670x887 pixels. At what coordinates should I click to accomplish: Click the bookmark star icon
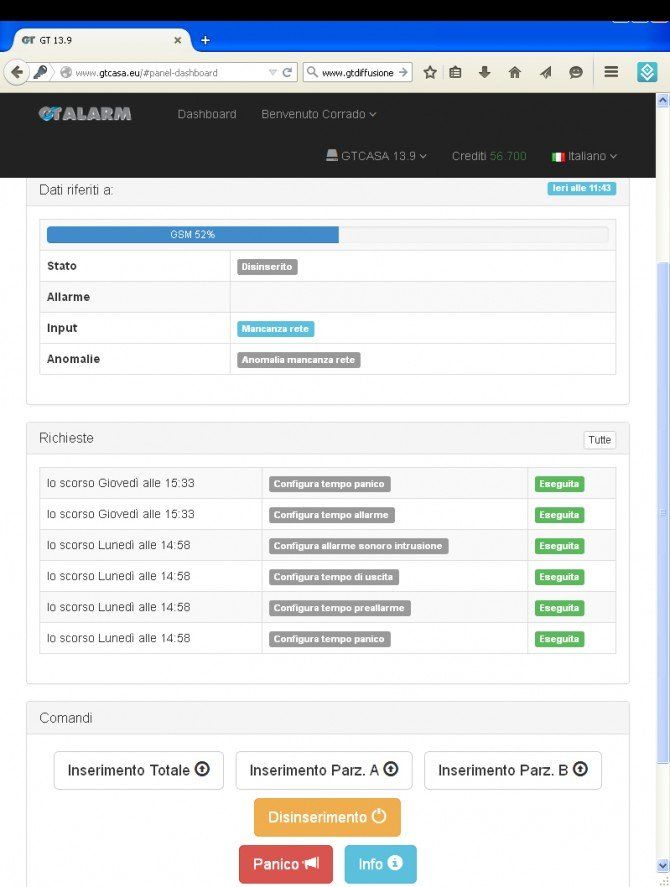pos(430,72)
